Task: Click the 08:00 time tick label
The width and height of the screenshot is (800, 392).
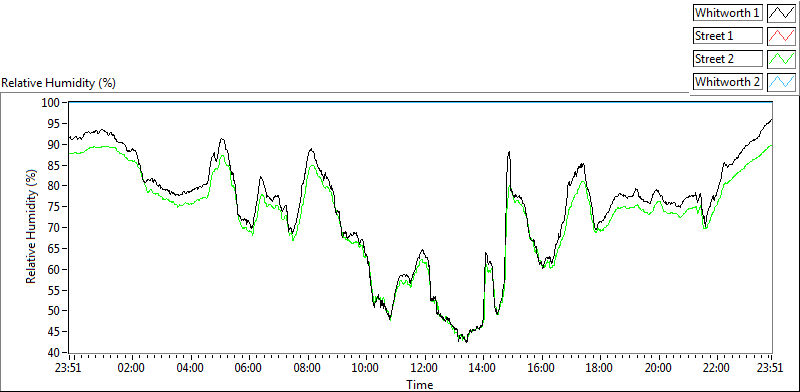Action: 308,368
